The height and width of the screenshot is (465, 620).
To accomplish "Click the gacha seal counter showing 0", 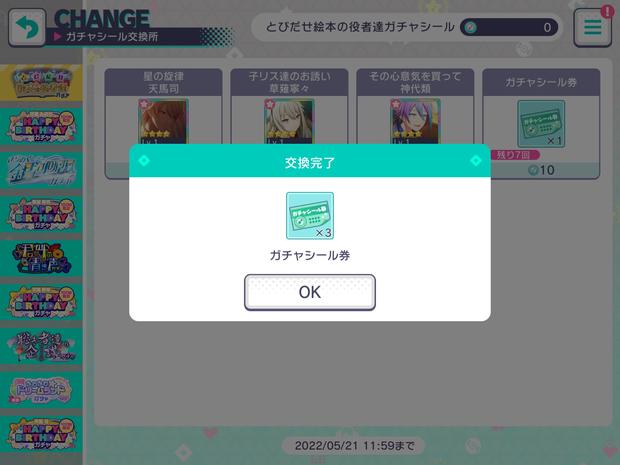I will tap(509, 27).
